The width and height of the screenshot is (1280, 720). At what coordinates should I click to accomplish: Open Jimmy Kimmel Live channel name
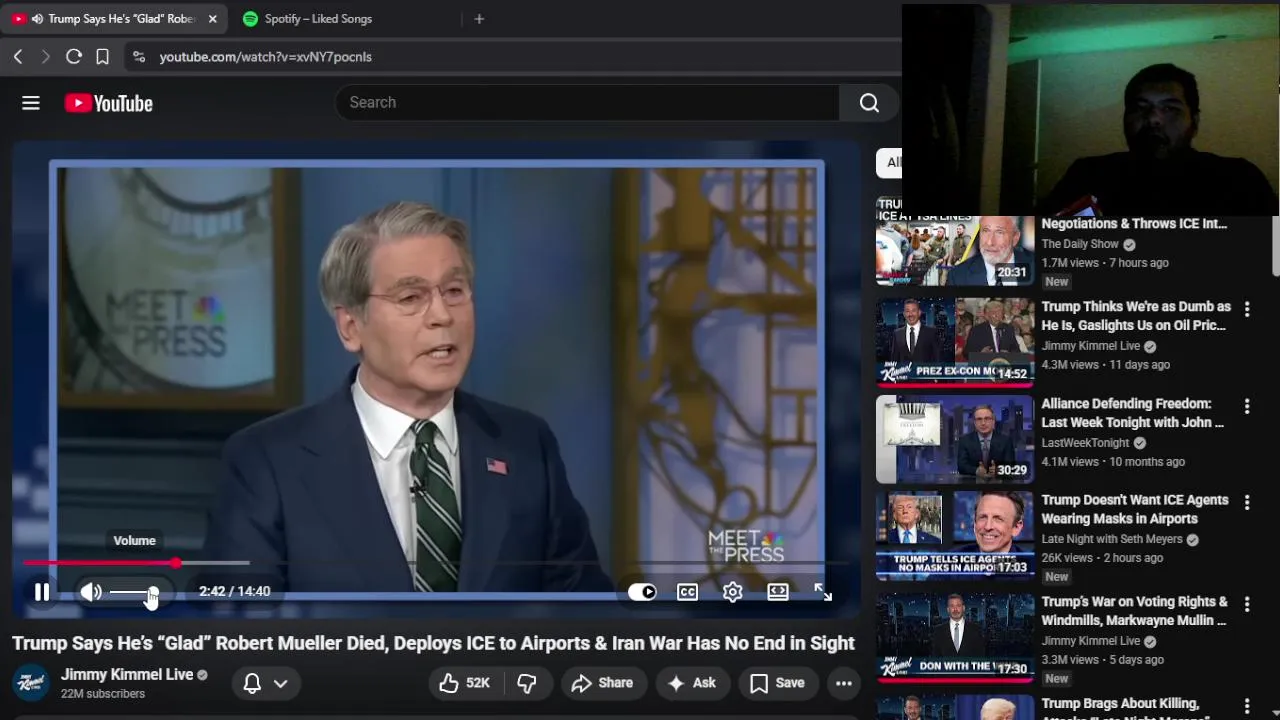tap(127, 675)
